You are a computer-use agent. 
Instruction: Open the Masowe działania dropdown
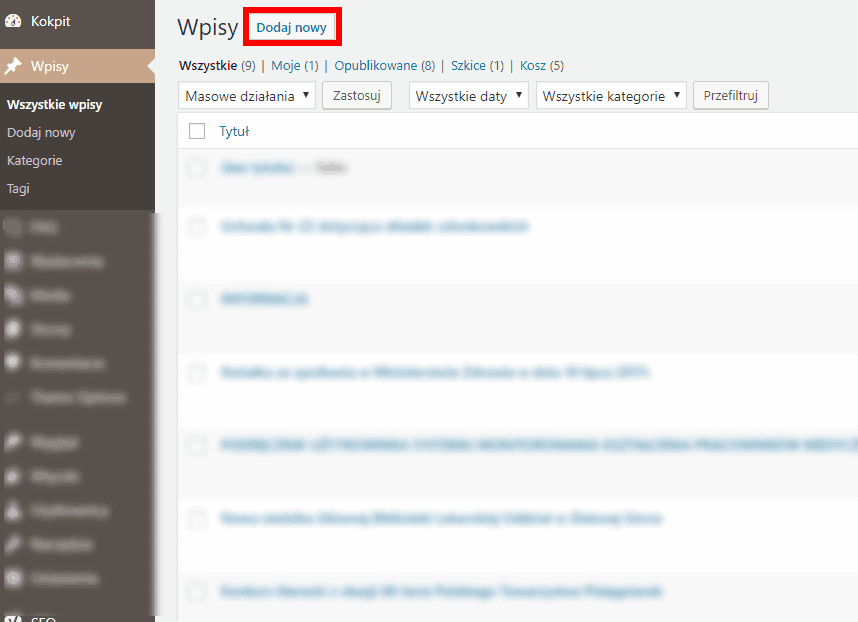click(247, 96)
